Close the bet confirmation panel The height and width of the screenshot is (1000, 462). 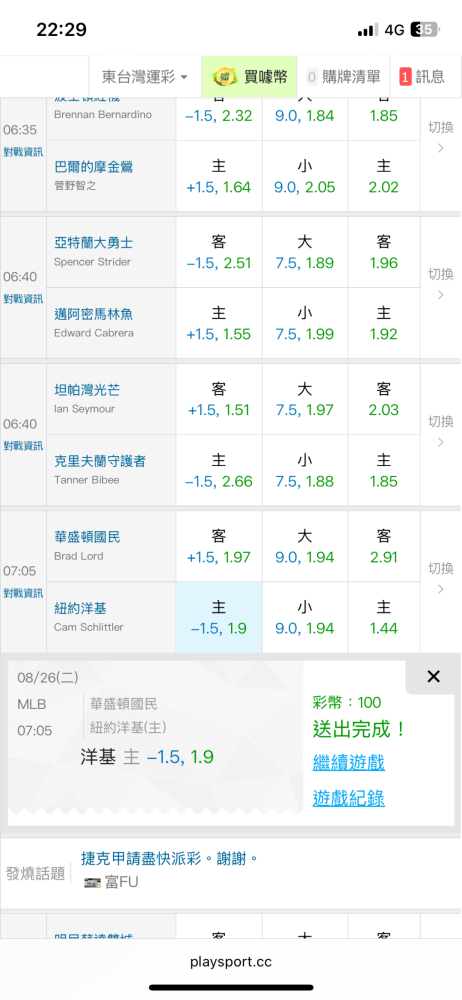433,677
